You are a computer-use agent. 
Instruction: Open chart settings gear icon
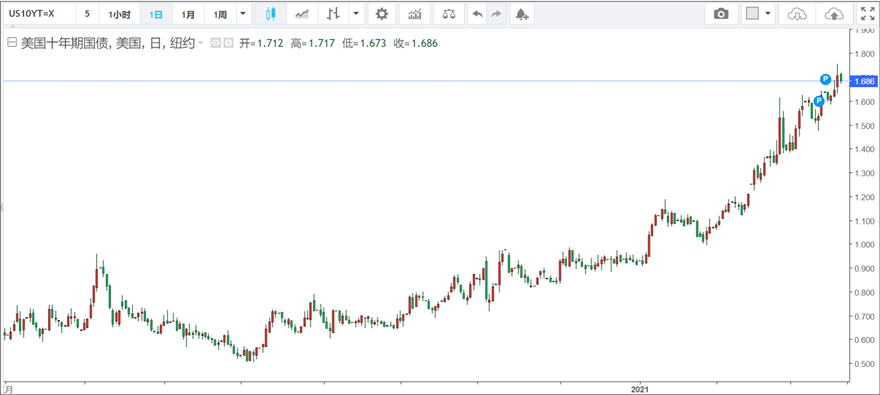coord(382,14)
